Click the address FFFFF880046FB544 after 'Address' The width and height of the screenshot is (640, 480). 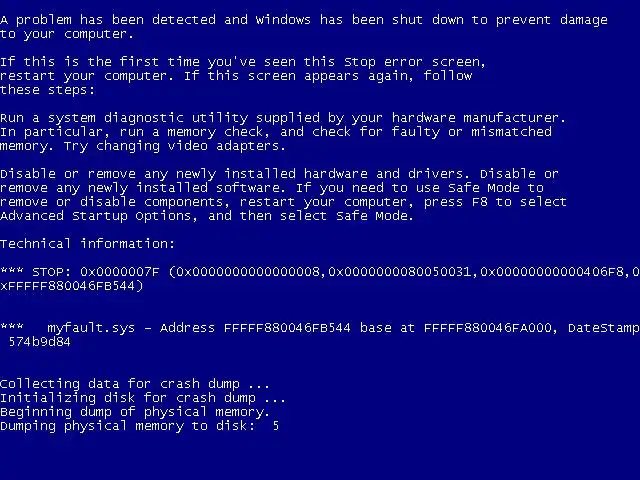[287, 328]
